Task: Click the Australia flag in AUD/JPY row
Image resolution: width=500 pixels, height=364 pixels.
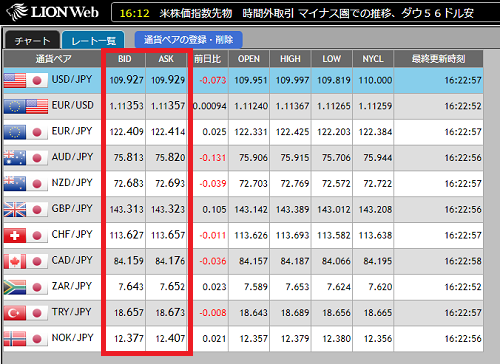Action: tap(15, 158)
